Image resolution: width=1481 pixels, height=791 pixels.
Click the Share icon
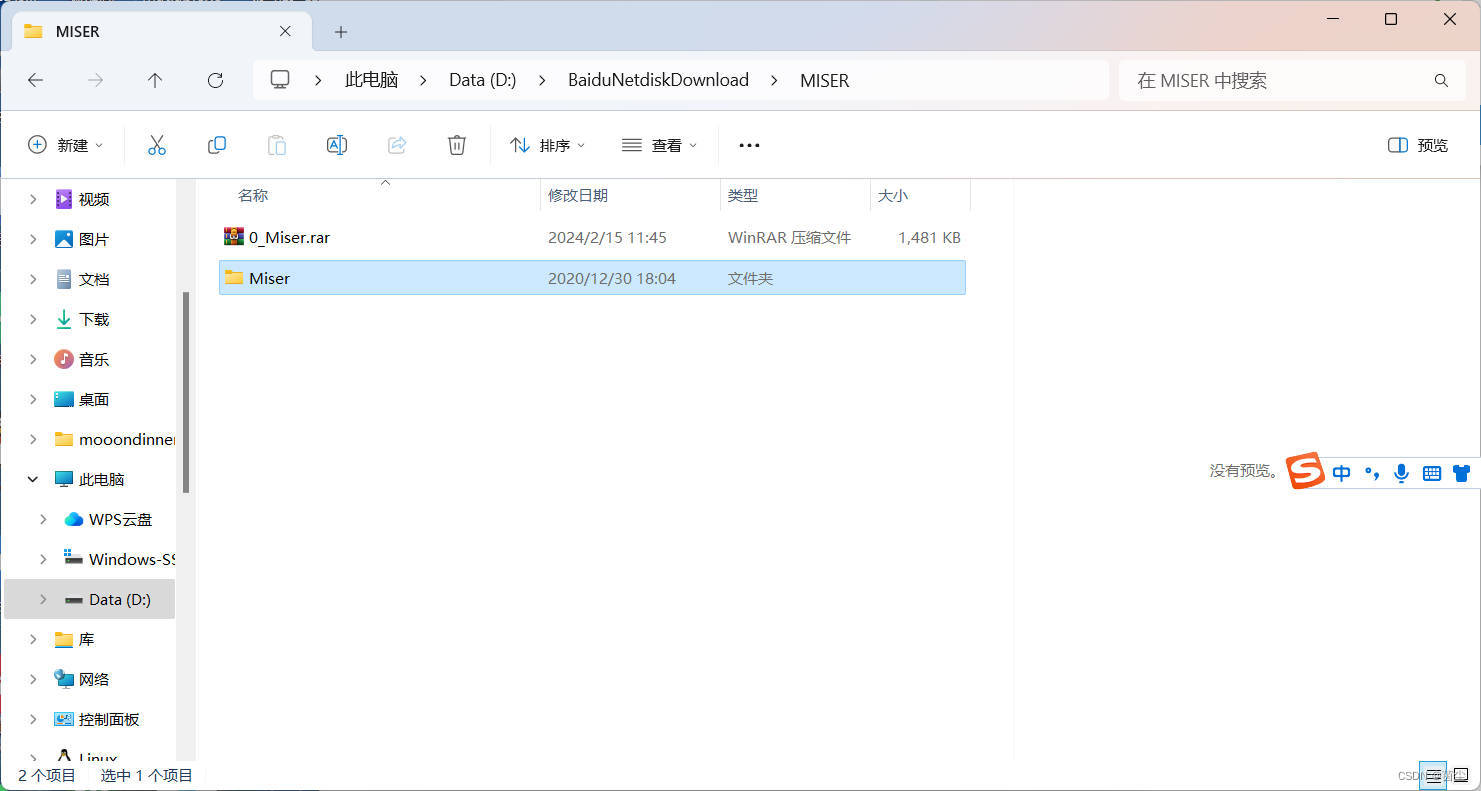pyautogui.click(x=397, y=144)
